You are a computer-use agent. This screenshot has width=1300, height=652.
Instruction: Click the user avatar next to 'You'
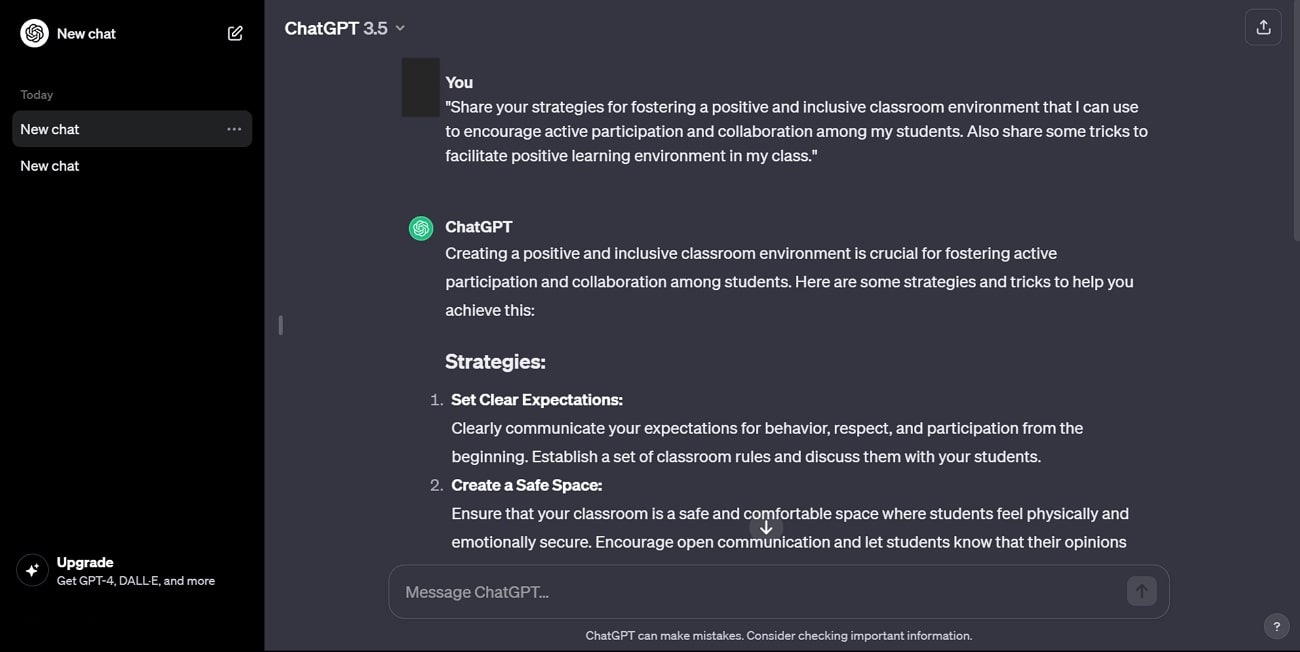(420, 87)
